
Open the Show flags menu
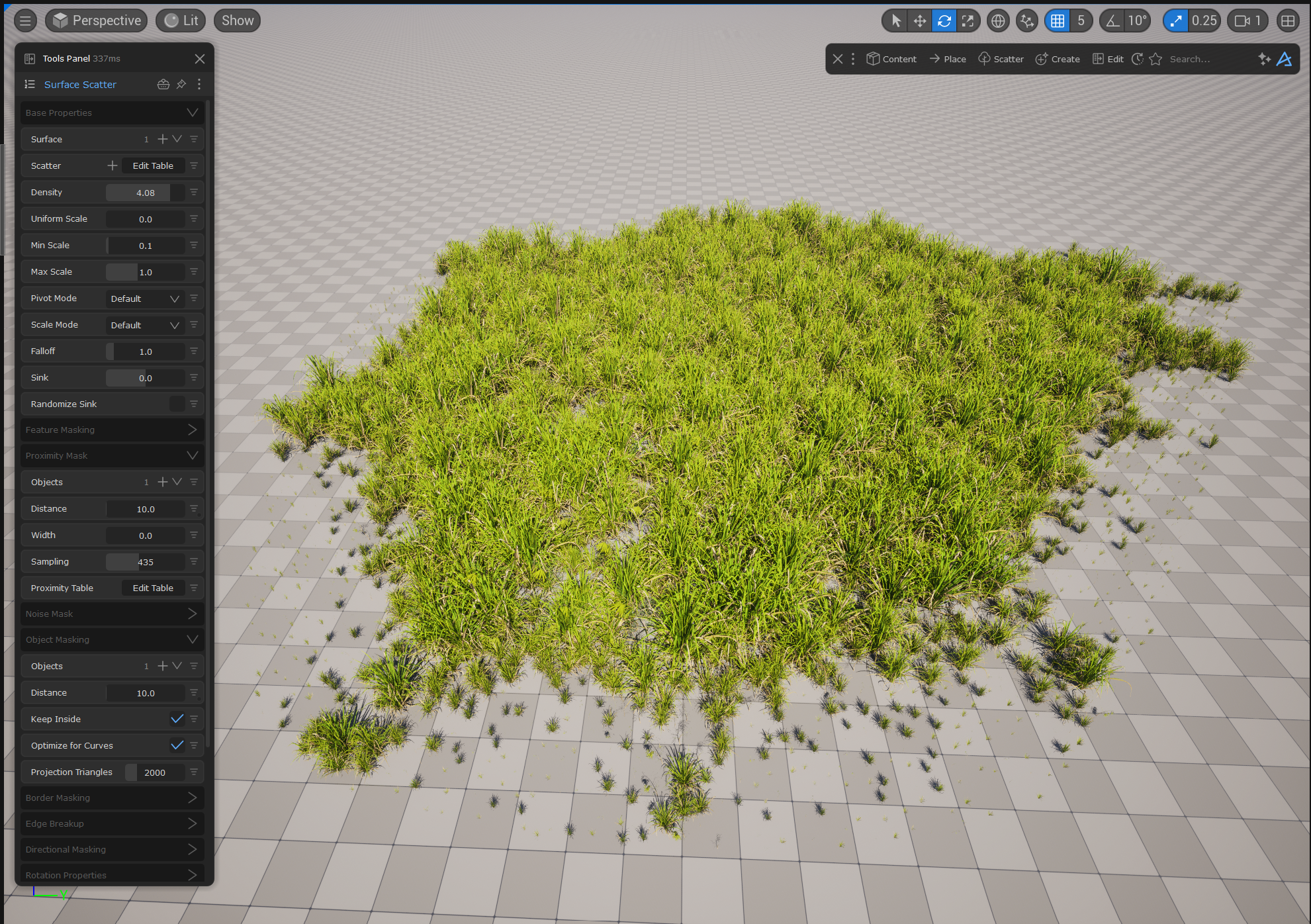238,21
